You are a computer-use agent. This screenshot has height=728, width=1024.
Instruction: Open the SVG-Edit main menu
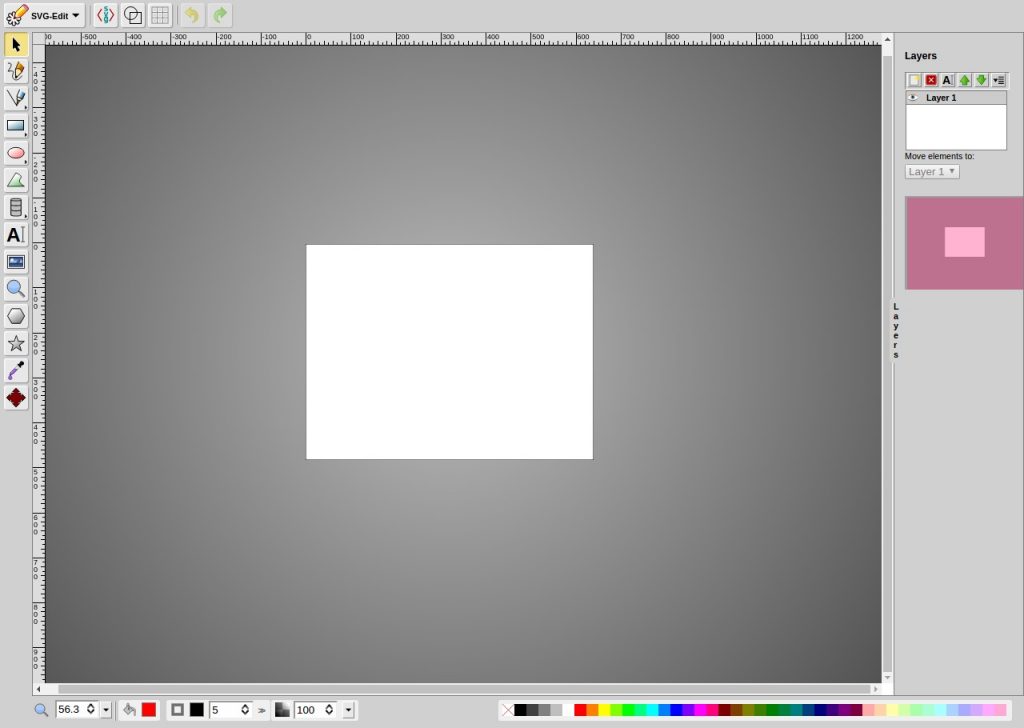coord(45,14)
